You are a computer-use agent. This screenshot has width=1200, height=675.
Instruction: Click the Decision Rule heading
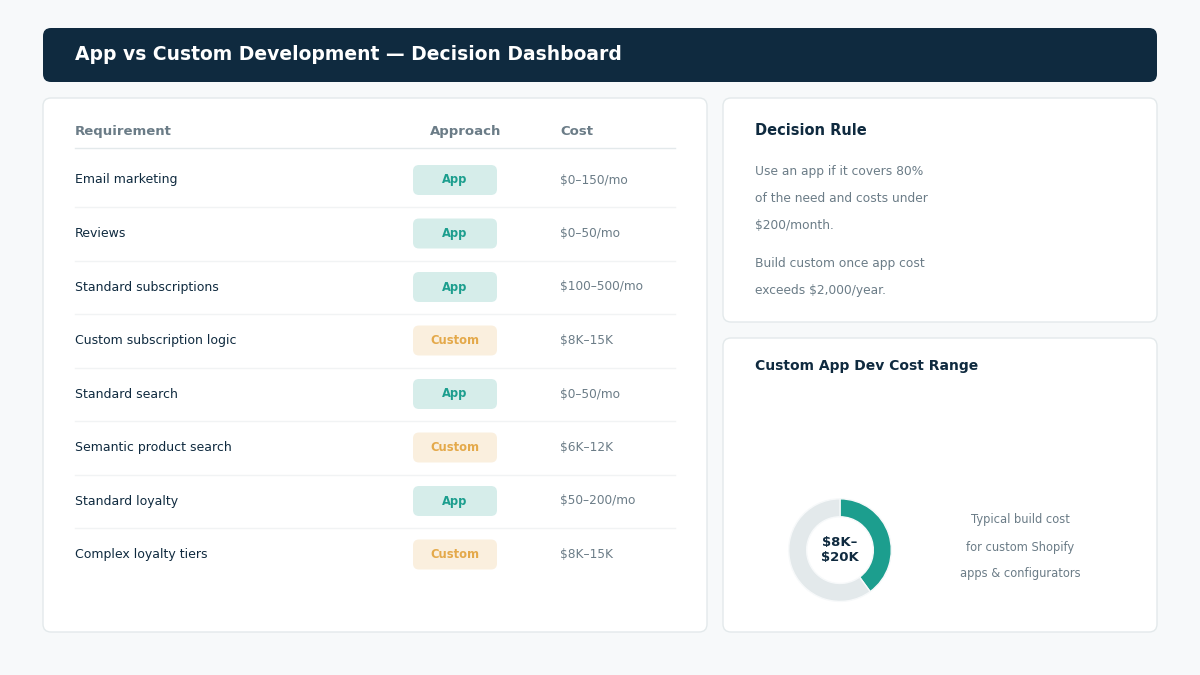coord(811,130)
